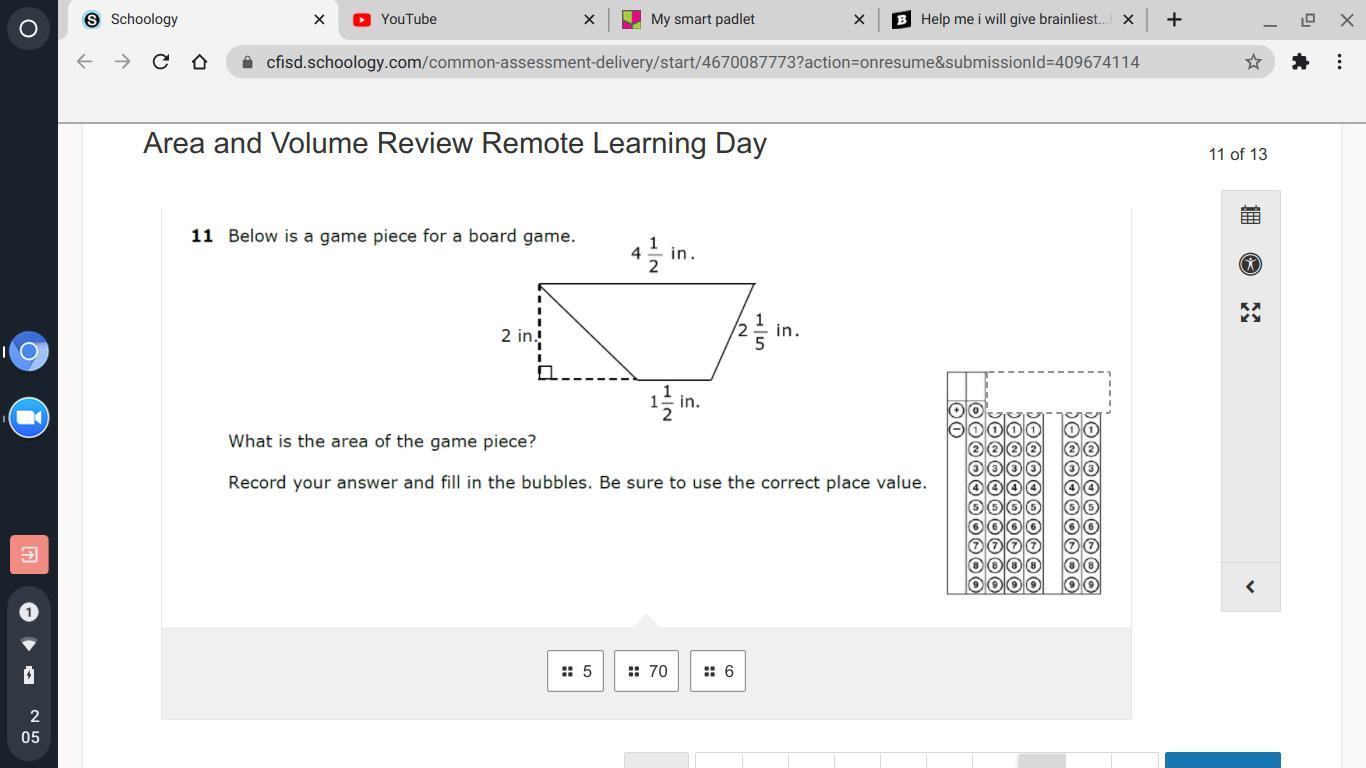Screen dimensions: 1366x768
Task: Close the My smart padlet tab
Action: pos(859,19)
